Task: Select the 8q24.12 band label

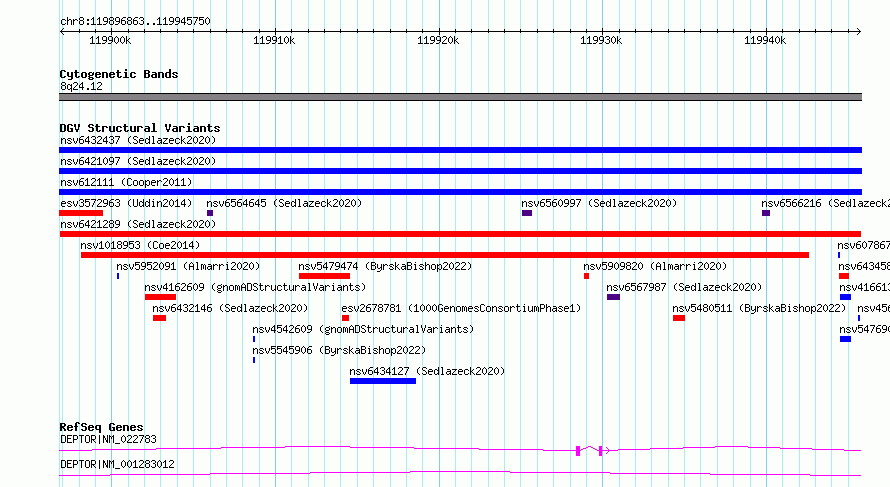Action: pyautogui.click(x=81, y=86)
